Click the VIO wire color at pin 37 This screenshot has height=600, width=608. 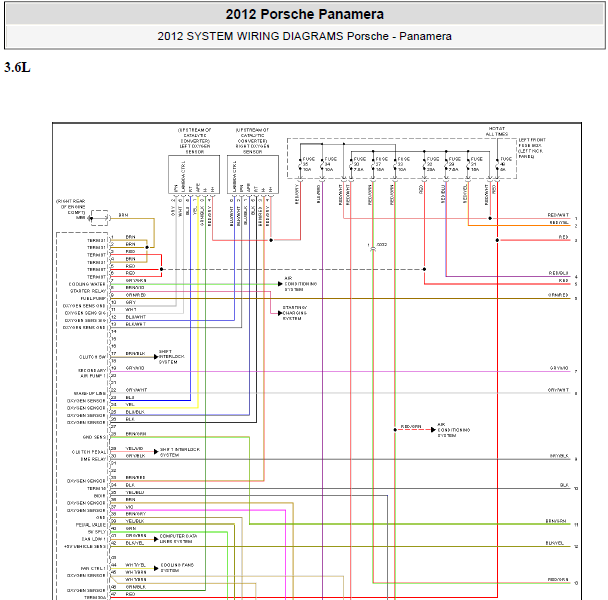tap(130, 507)
